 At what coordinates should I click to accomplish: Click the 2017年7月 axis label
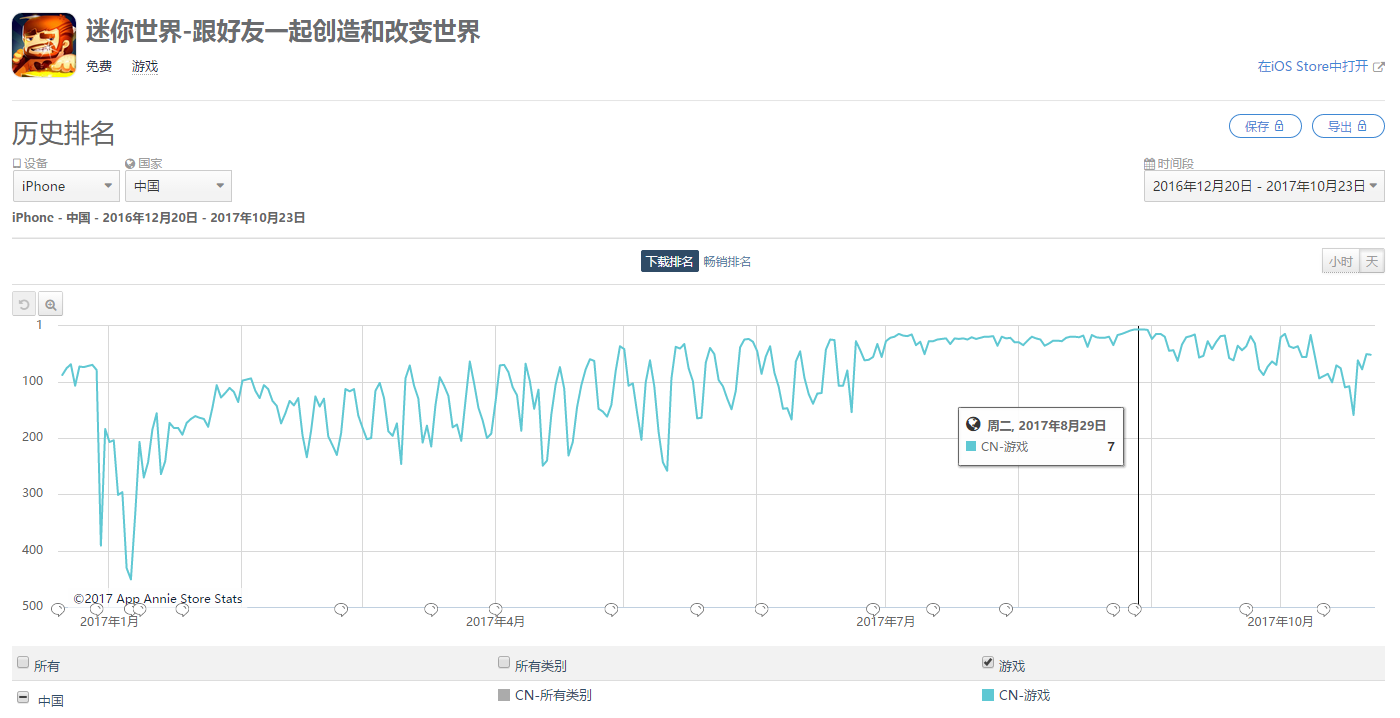coord(886,622)
